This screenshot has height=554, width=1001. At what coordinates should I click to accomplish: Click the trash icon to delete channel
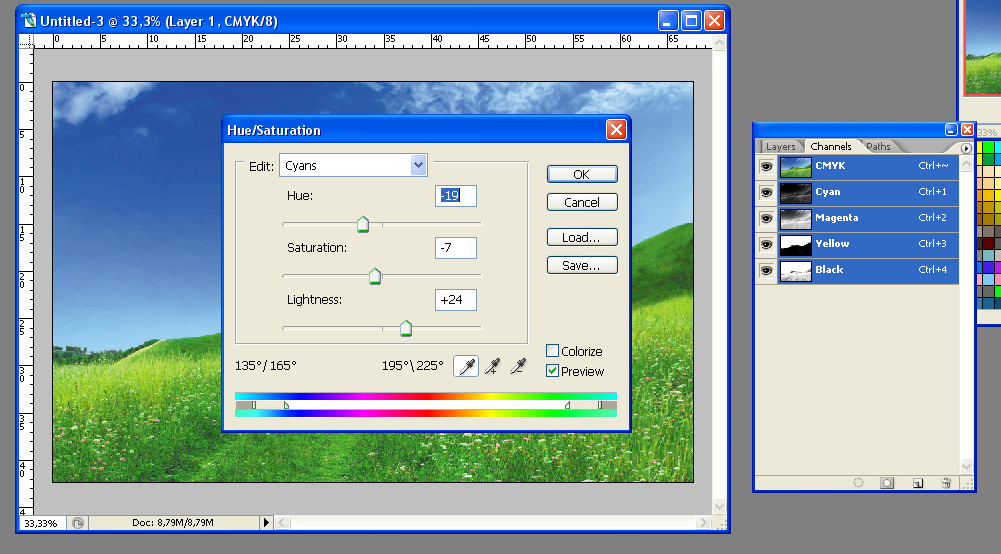(946, 483)
